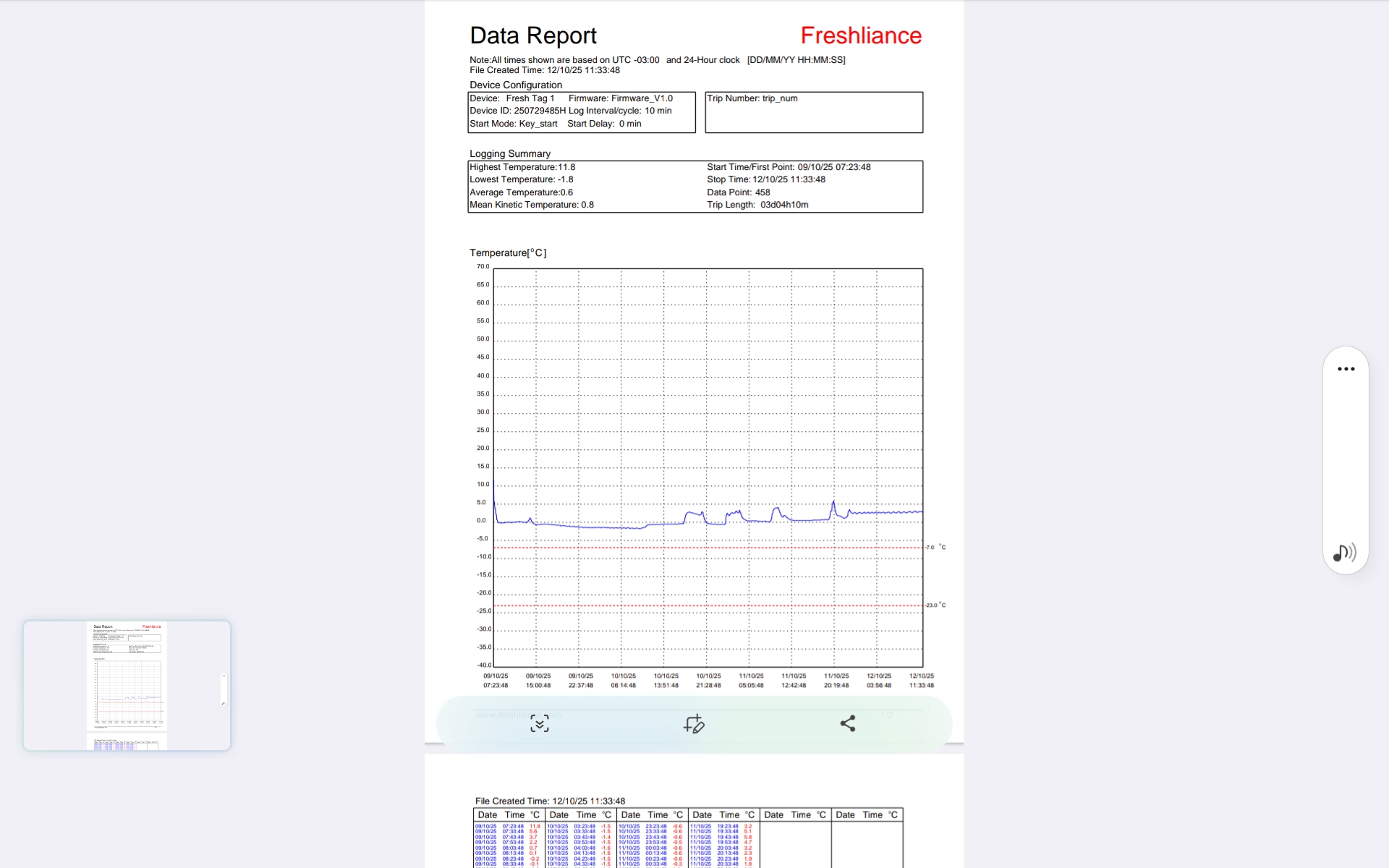Click the Highest Temperature summary line
This screenshot has width=1389, height=868.
(522, 167)
